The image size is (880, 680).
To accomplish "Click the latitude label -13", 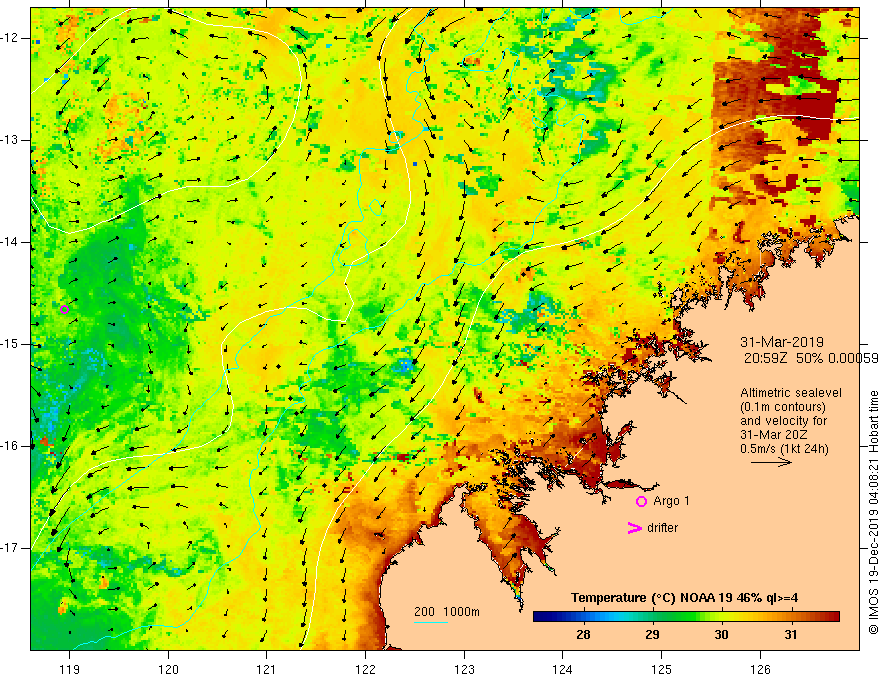I will coord(10,140).
